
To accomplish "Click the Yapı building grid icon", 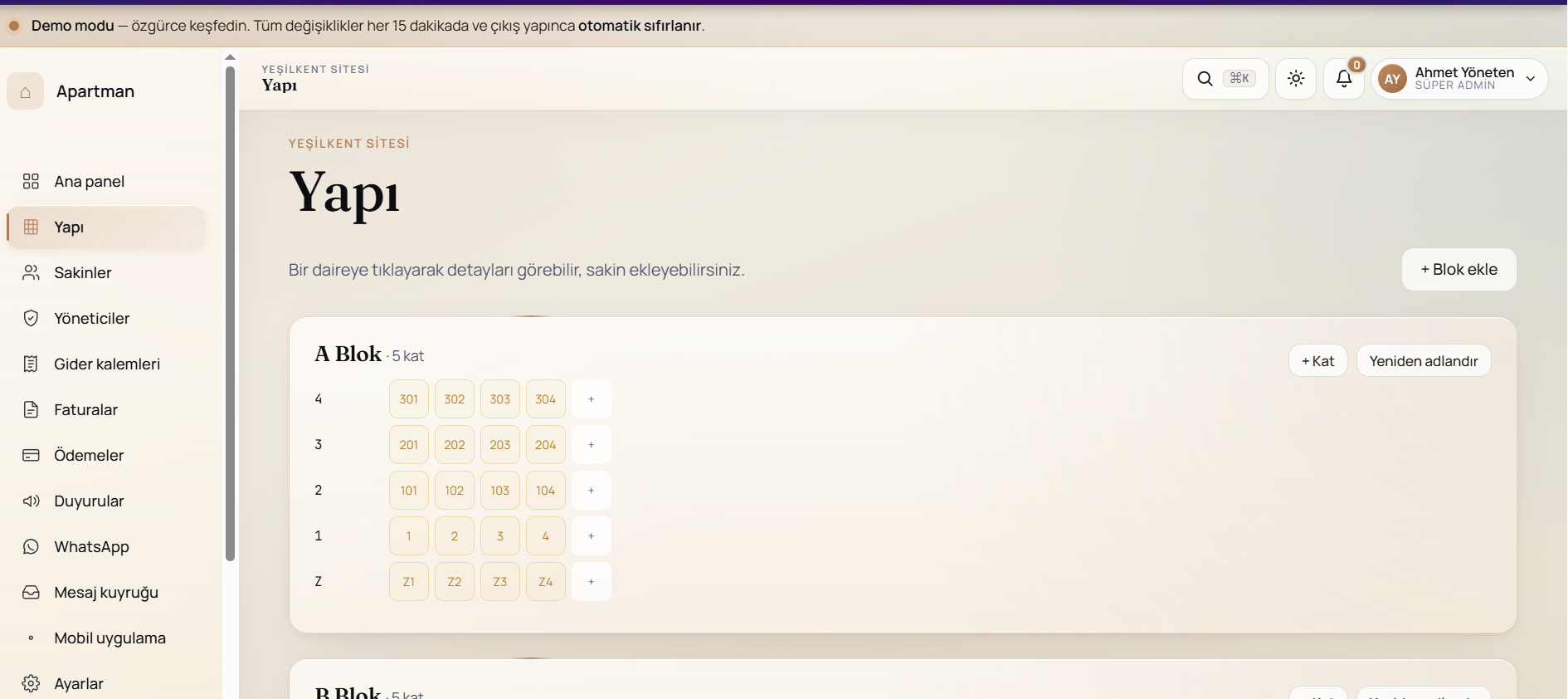I will point(31,227).
